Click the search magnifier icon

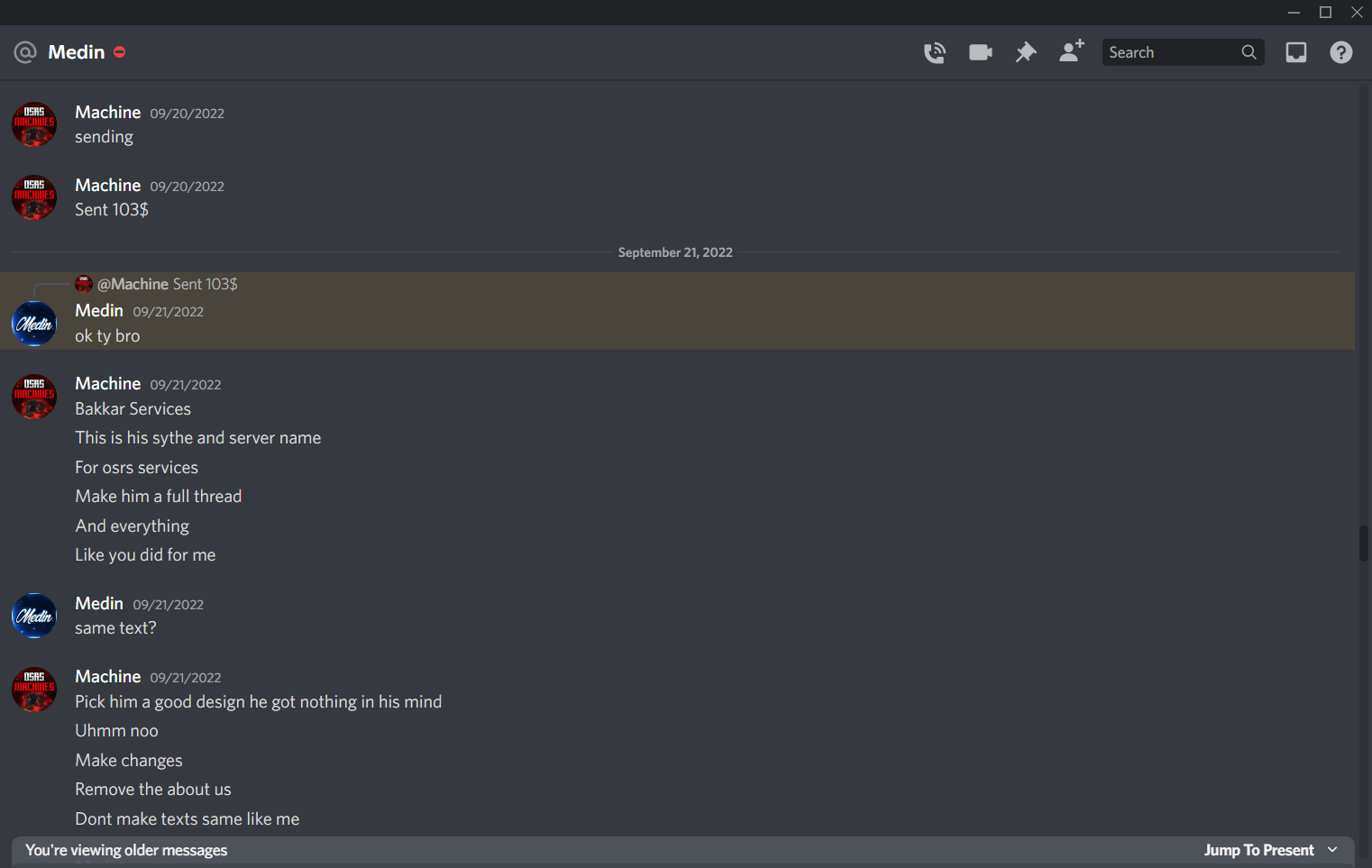(1249, 52)
